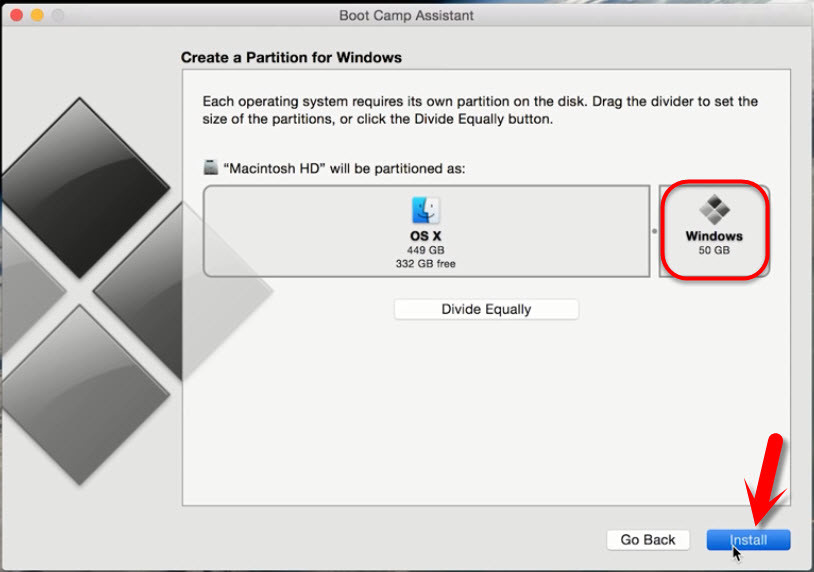Select the OS X partition label
The width and height of the screenshot is (814, 572).
pos(426,236)
